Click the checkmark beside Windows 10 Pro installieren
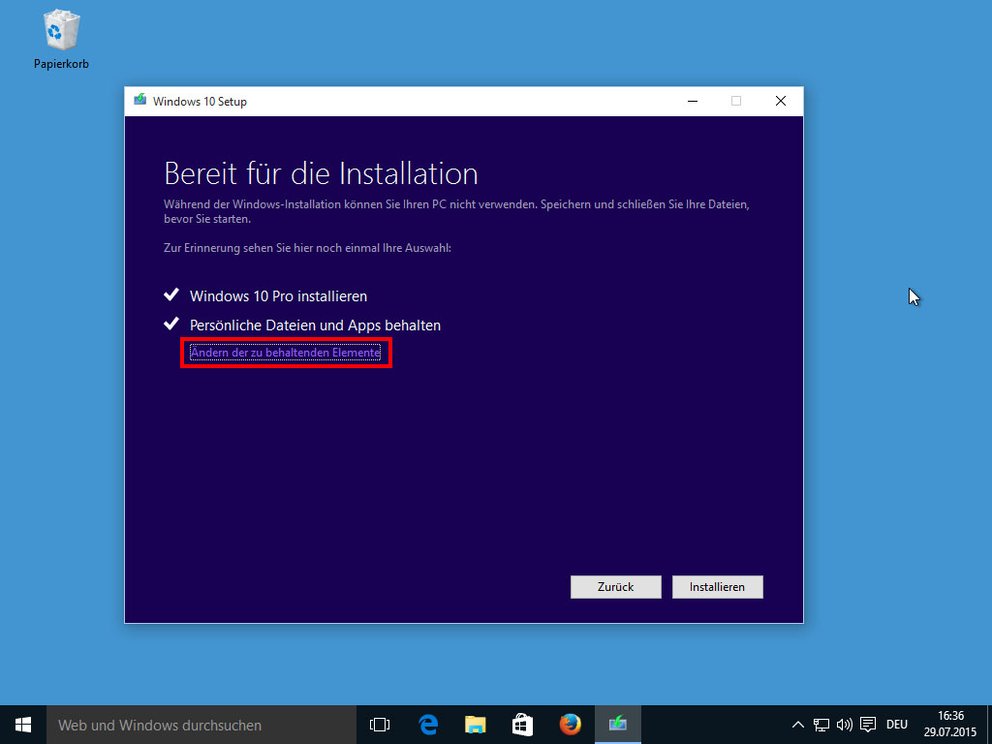 (x=170, y=294)
